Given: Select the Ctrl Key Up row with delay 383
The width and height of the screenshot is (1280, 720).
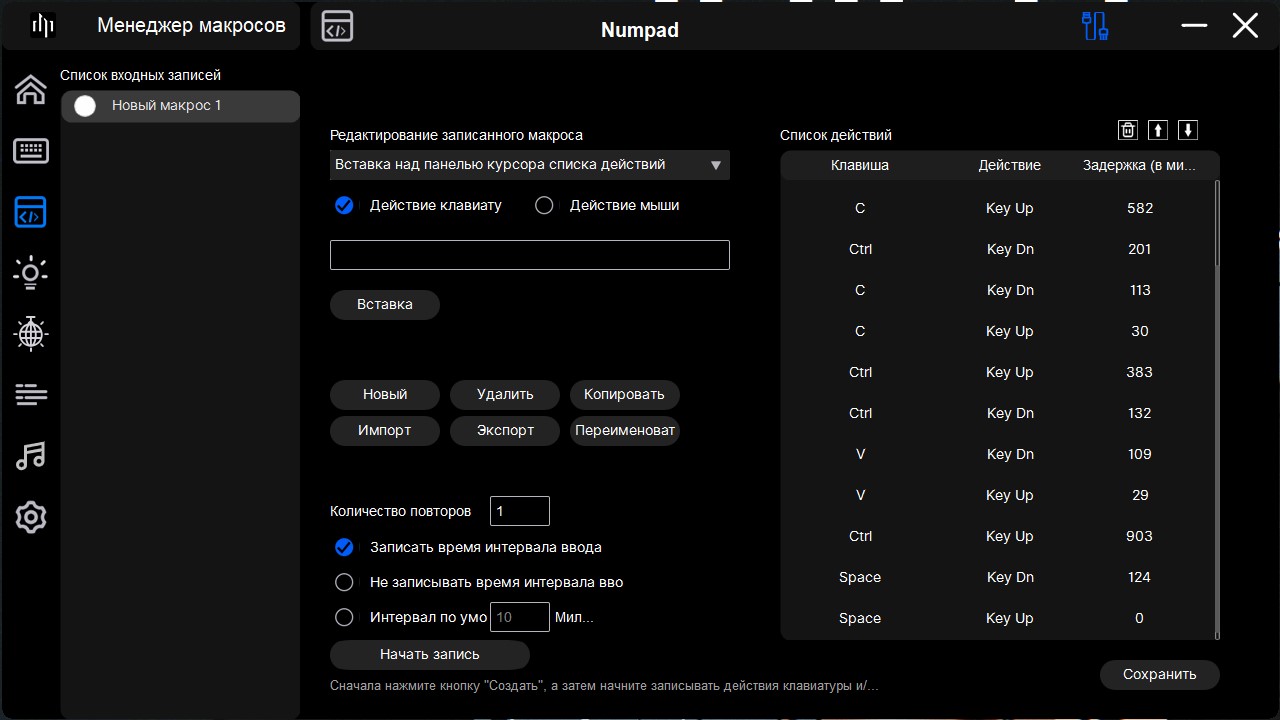Looking at the screenshot, I should (x=997, y=372).
